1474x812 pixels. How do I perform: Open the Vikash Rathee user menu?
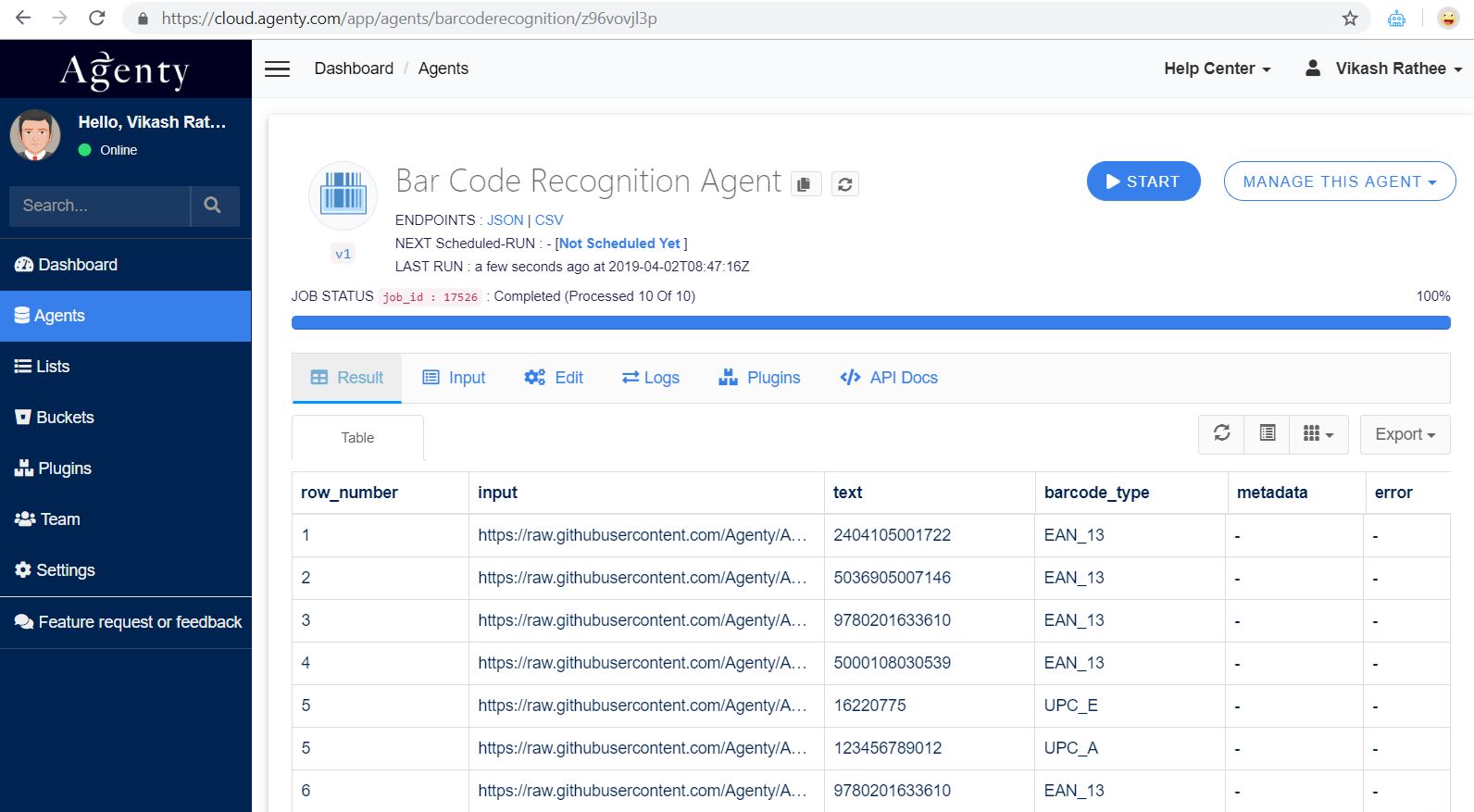click(x=1383, y=69)
